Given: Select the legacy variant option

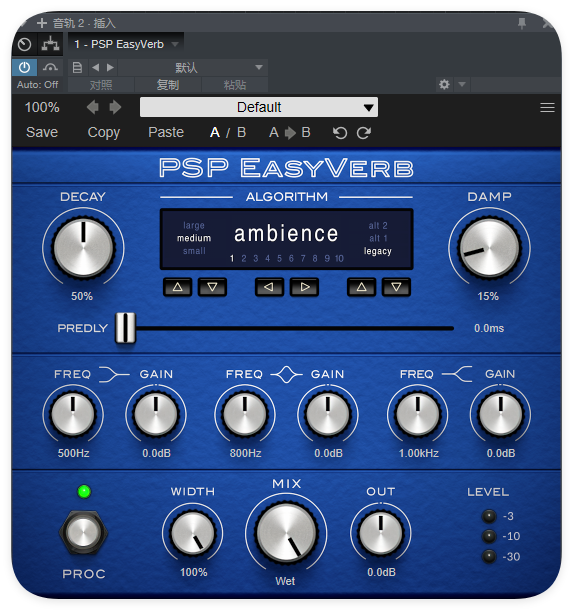Looking at the screenshot, I should coord(378,251).
